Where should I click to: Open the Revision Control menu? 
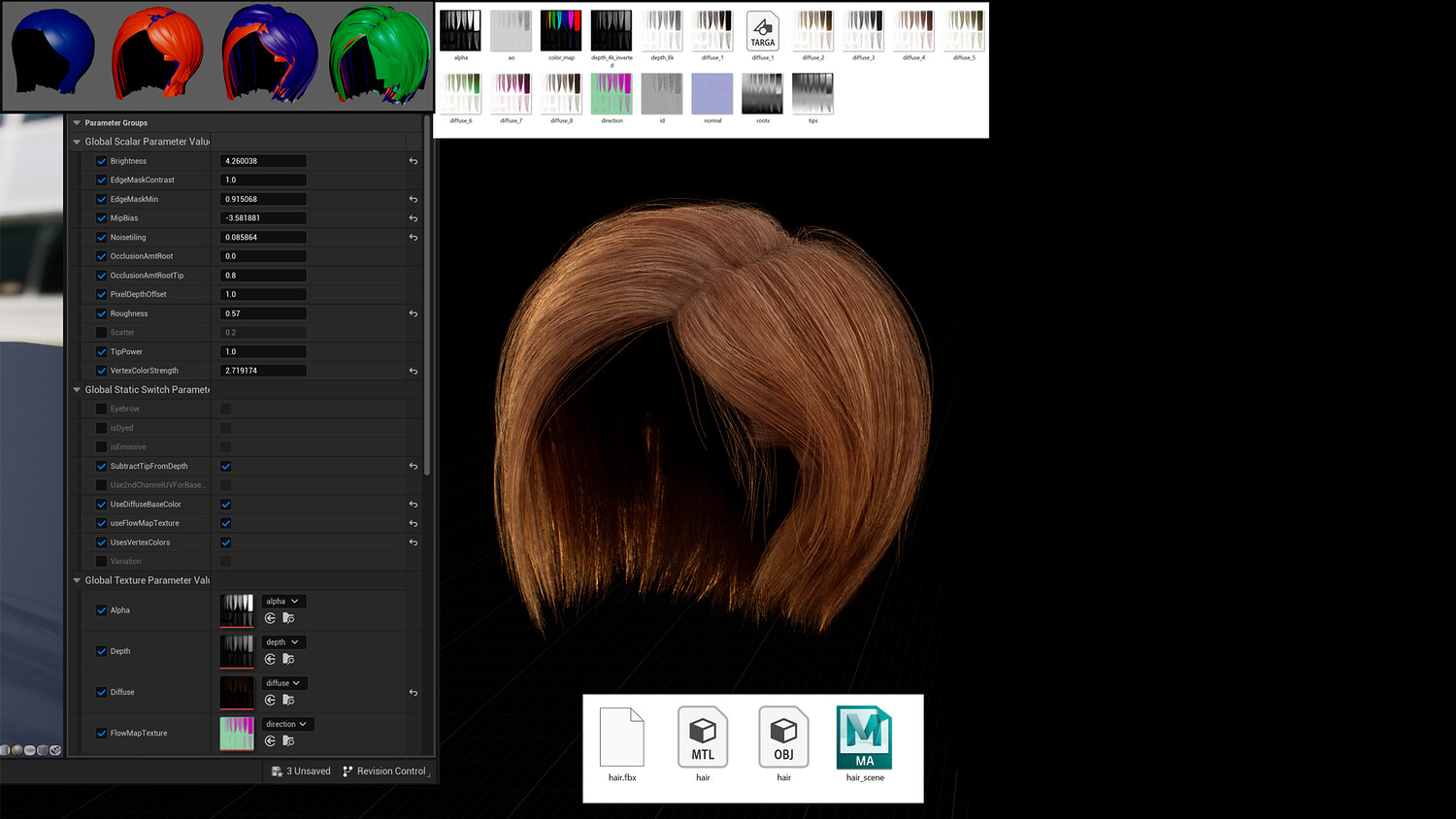tap(384, 771)
